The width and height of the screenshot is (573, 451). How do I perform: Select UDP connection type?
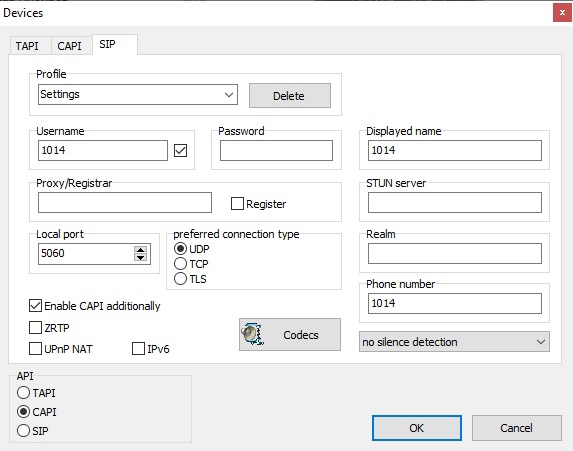(180, 249)
